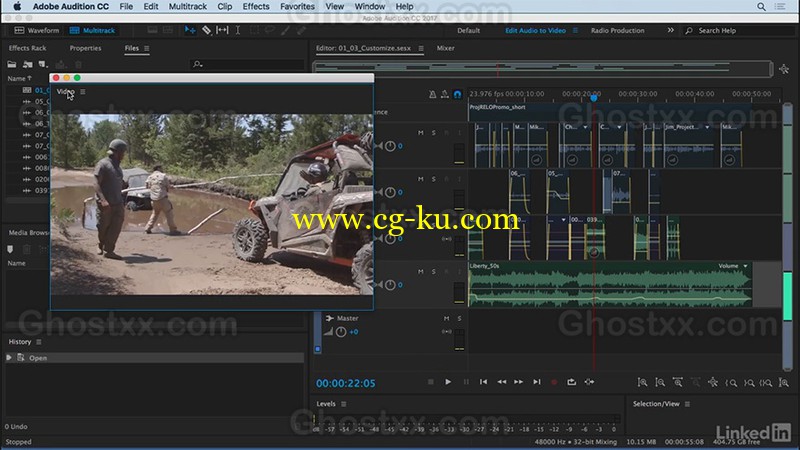Select the Move tool in toolbar
800x450 pixels.
[190, 31]
